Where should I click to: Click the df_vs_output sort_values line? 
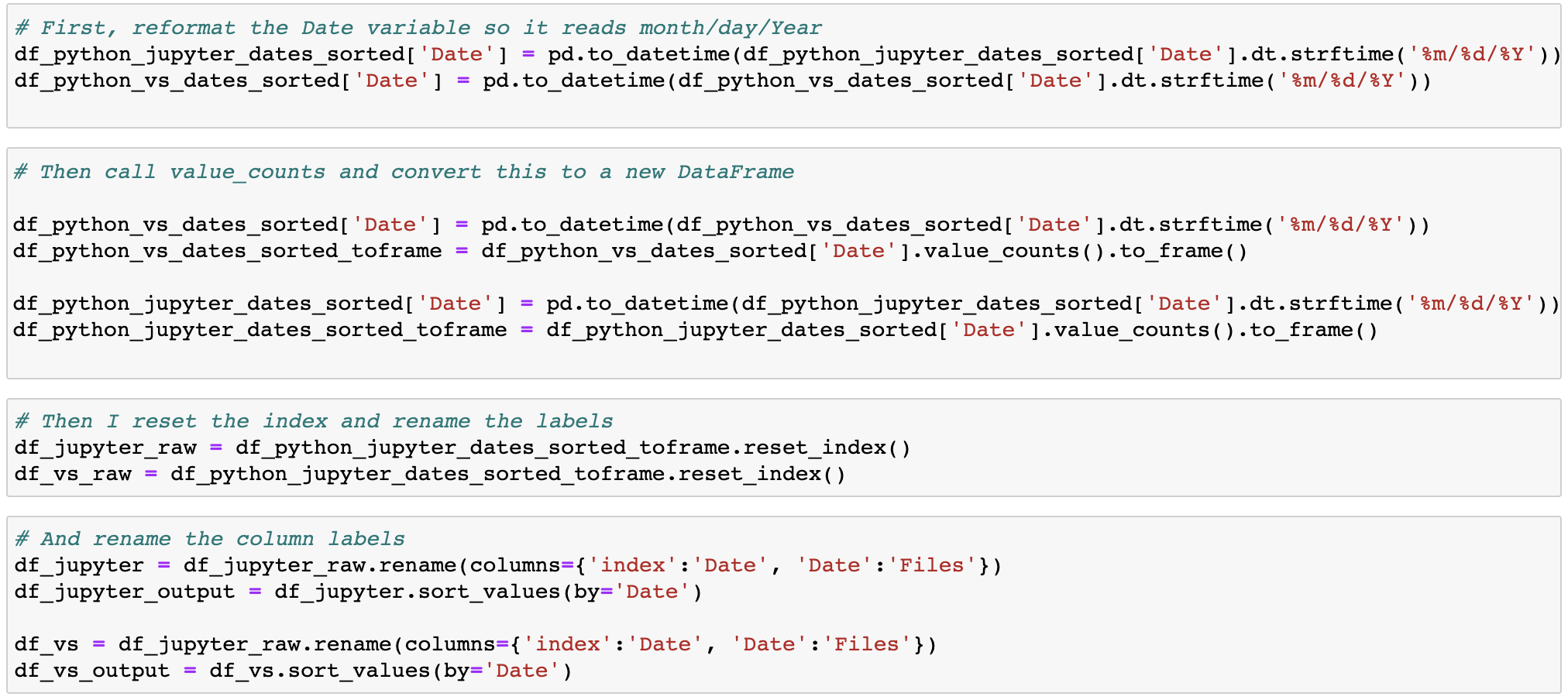click(294, 671)
